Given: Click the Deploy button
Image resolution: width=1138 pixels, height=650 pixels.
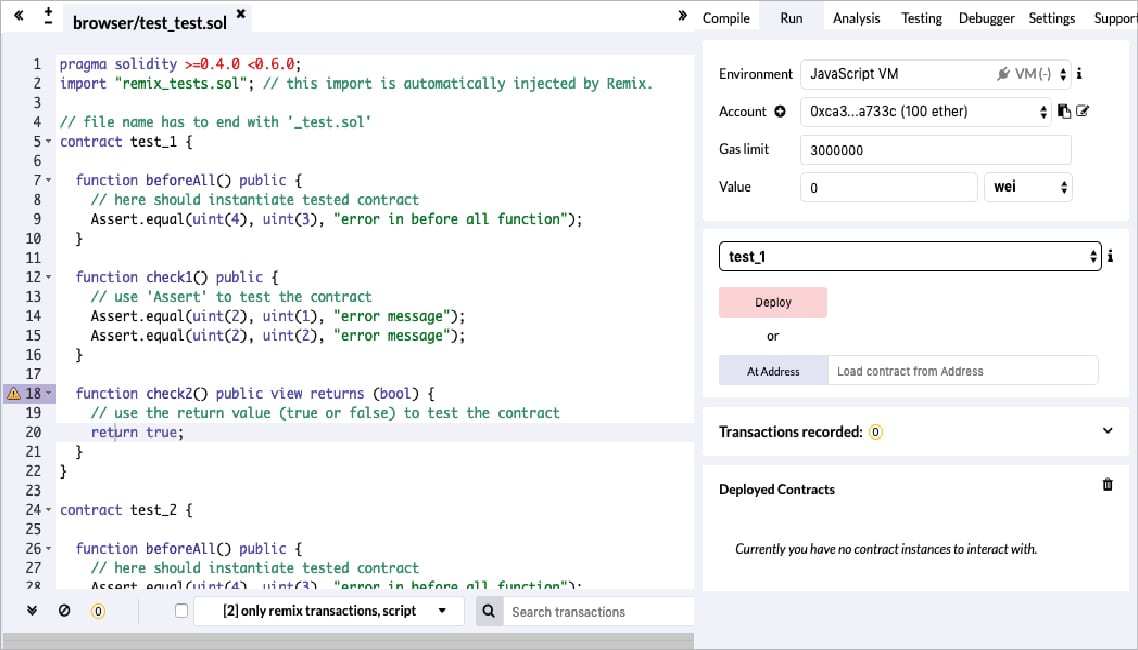Looking at the screenshot, I should pos(773,302).
